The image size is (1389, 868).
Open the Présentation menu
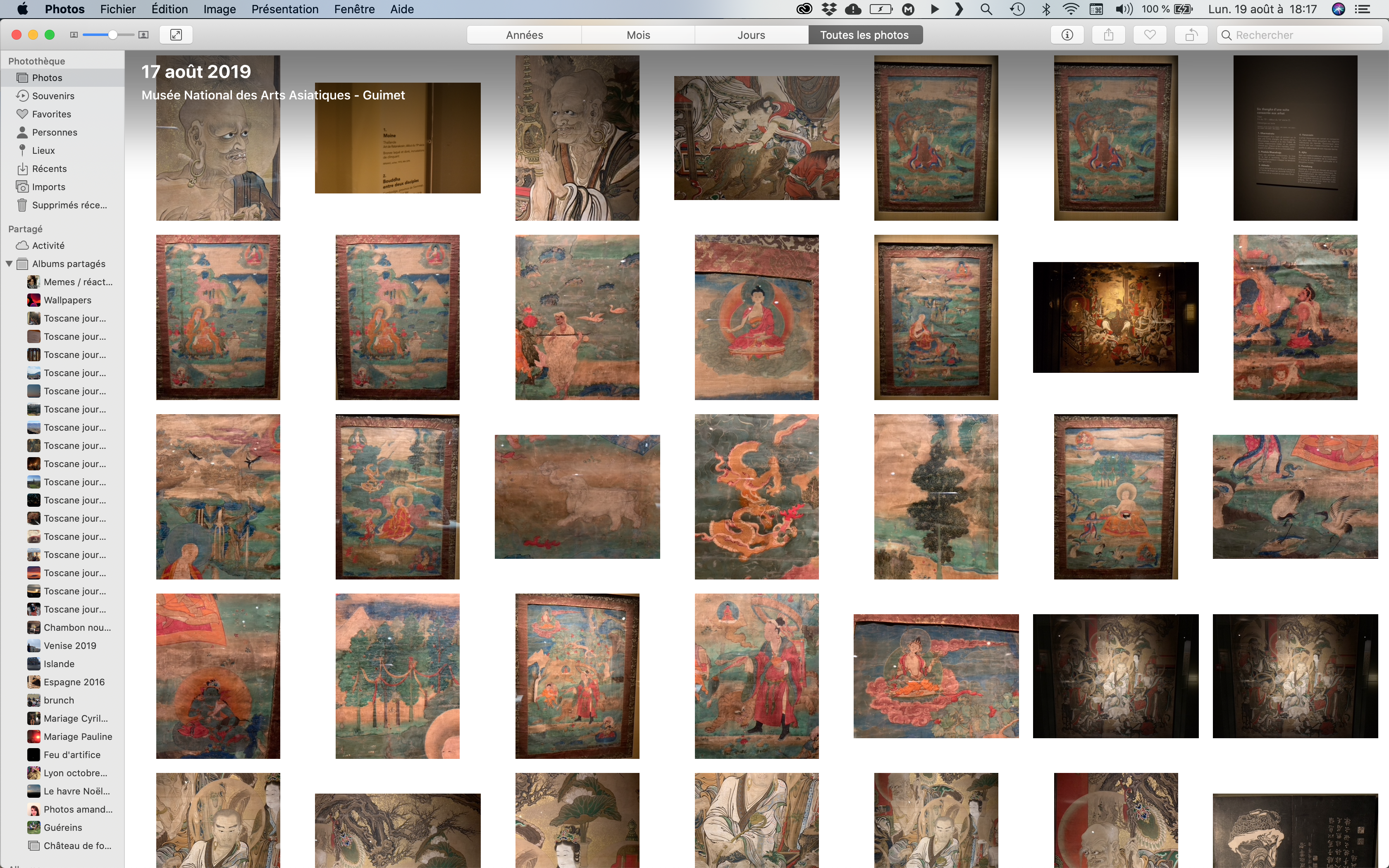[x=285, y=9]
